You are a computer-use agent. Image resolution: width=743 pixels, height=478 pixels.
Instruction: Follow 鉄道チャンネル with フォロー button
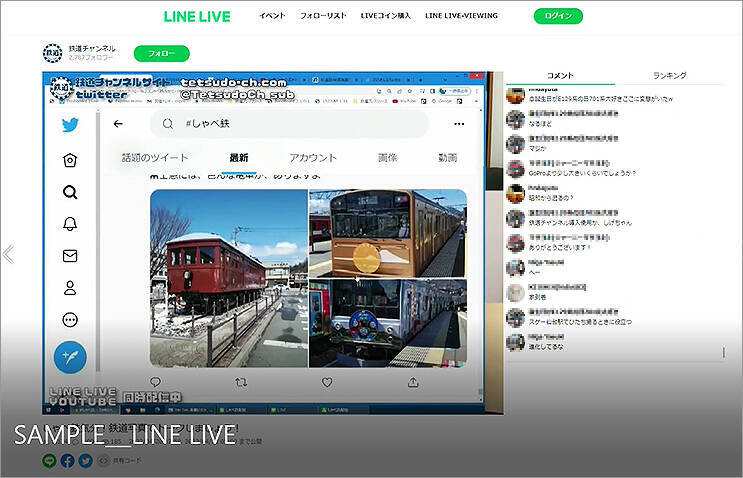pos(162,54)
